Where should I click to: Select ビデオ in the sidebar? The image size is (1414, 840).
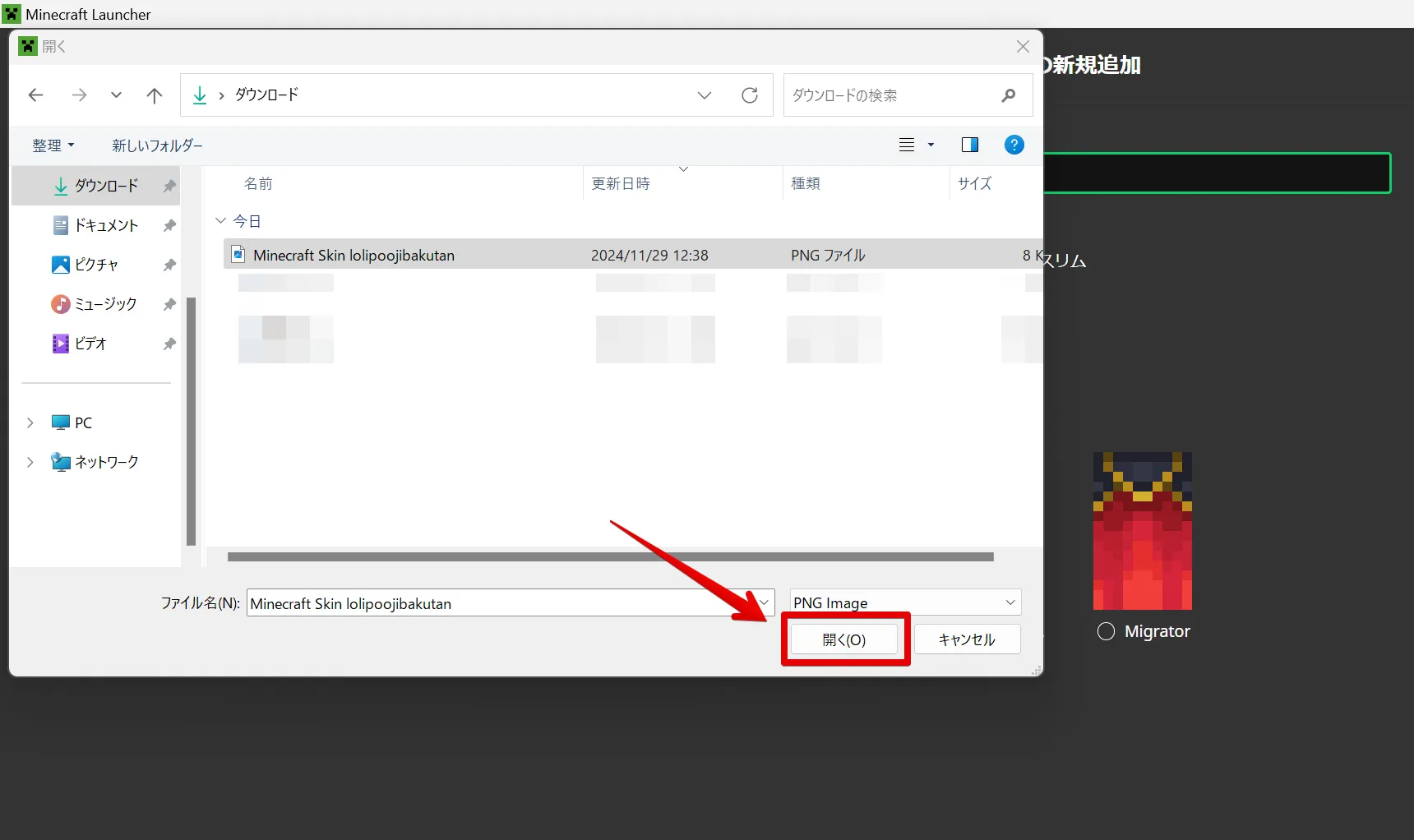coord(95,344)
